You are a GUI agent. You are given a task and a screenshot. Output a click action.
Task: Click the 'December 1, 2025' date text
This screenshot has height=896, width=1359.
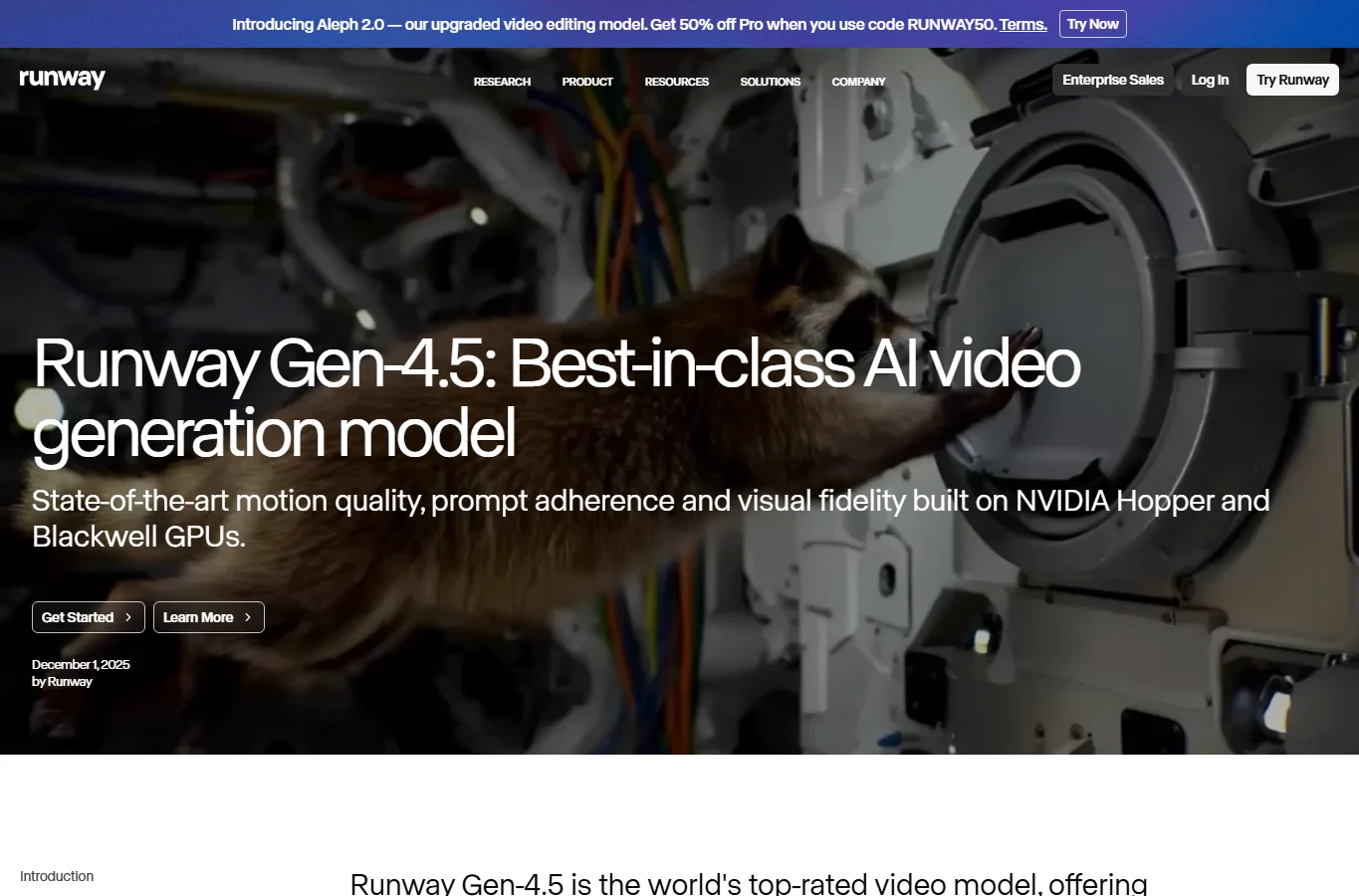pyautogui.click(x=81, y=664)
